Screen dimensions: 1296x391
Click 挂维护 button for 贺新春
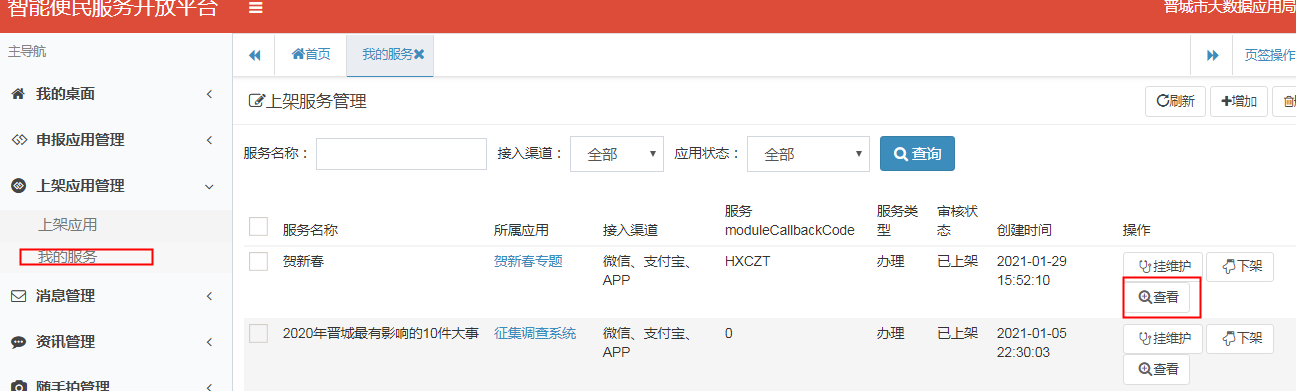click(x=1163, y=267)
